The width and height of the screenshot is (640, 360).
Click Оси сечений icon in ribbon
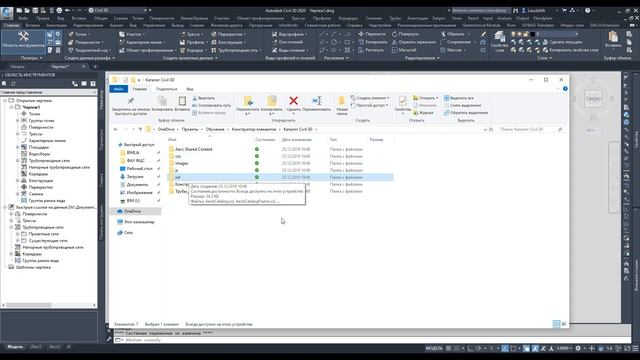[275, 42]
